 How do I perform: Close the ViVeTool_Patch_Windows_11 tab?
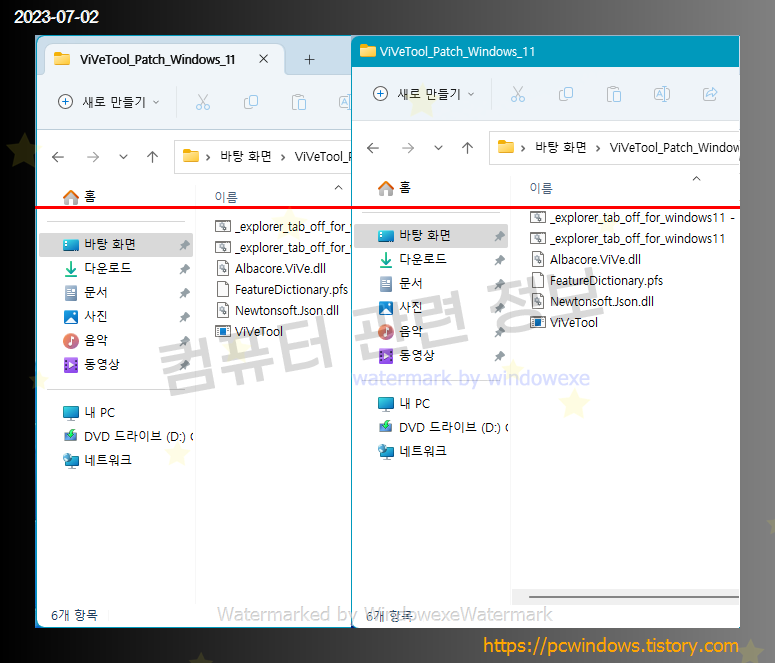point(263,59)
